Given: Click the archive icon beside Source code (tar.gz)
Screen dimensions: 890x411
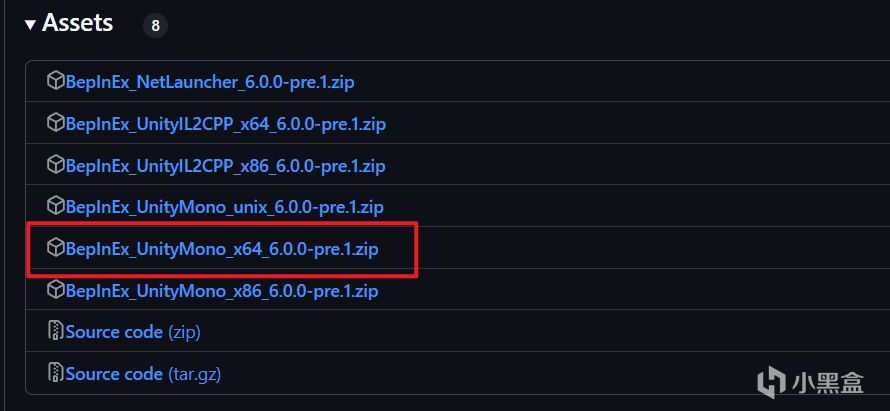Looking at the screenshot, I should [56, 374].
